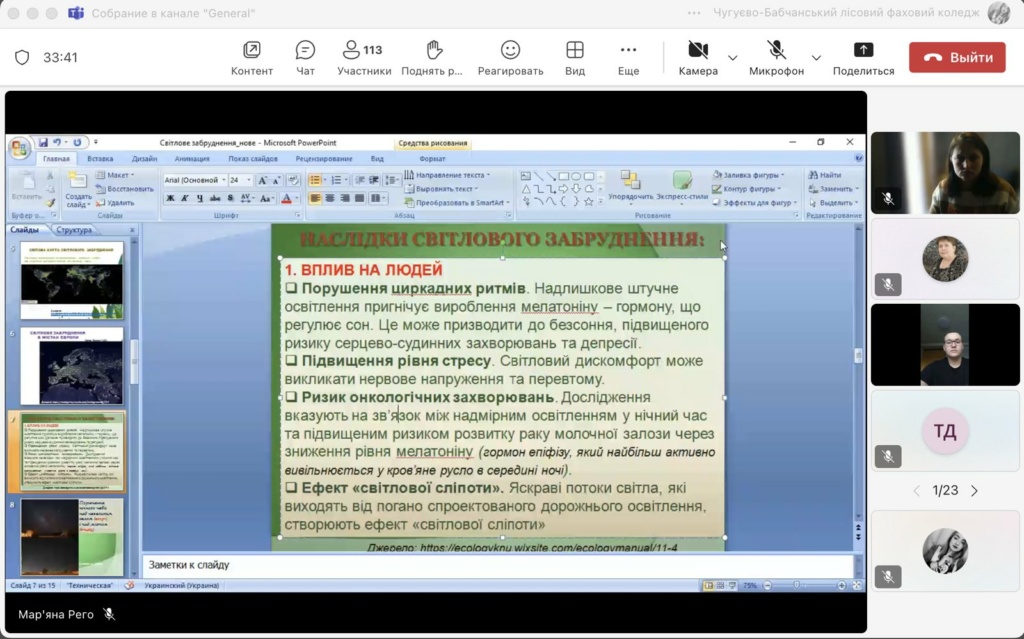Unmute the microphone
Screen dimensions: 1024x639
(776, 51)
